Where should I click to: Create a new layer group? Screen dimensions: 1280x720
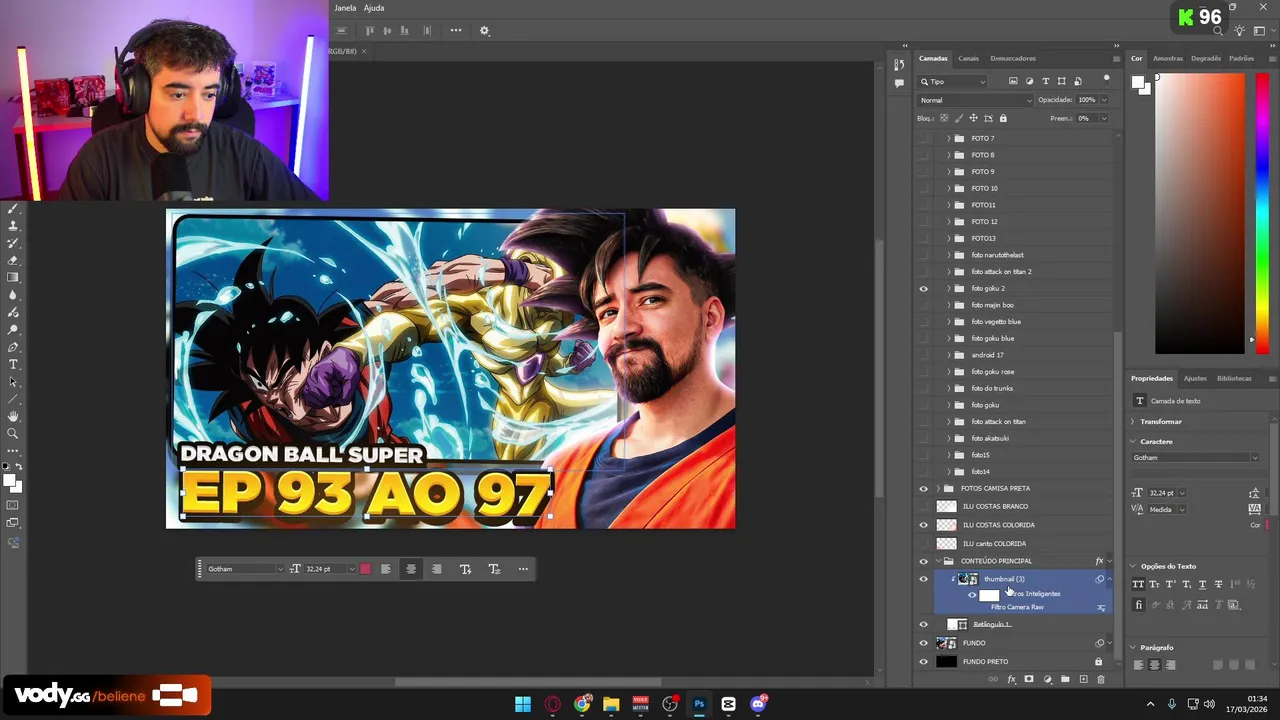1065,680
